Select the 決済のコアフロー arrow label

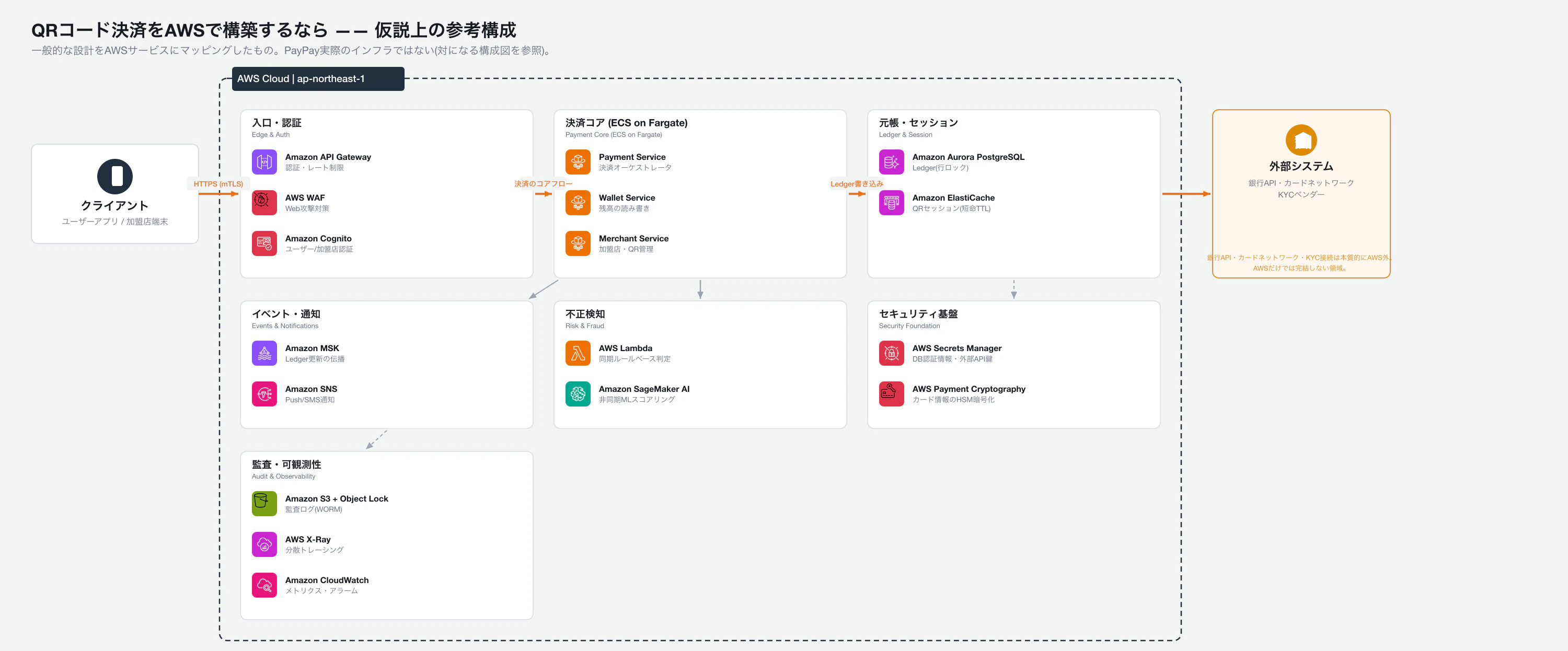click(x=543, y=184)
